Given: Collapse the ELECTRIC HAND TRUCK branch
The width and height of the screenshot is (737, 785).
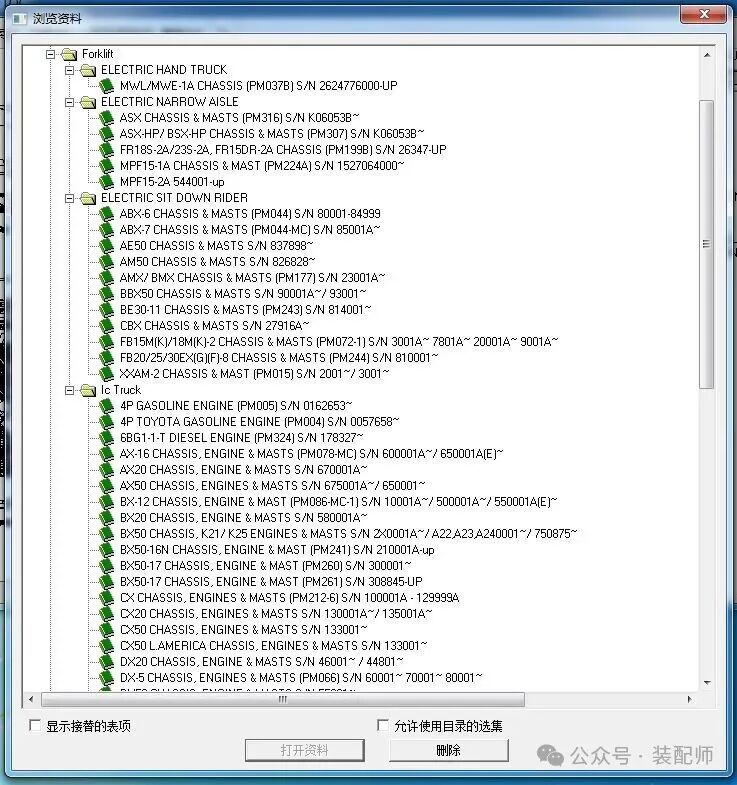Looking at the screenshot, I should [x=70, y=70].
